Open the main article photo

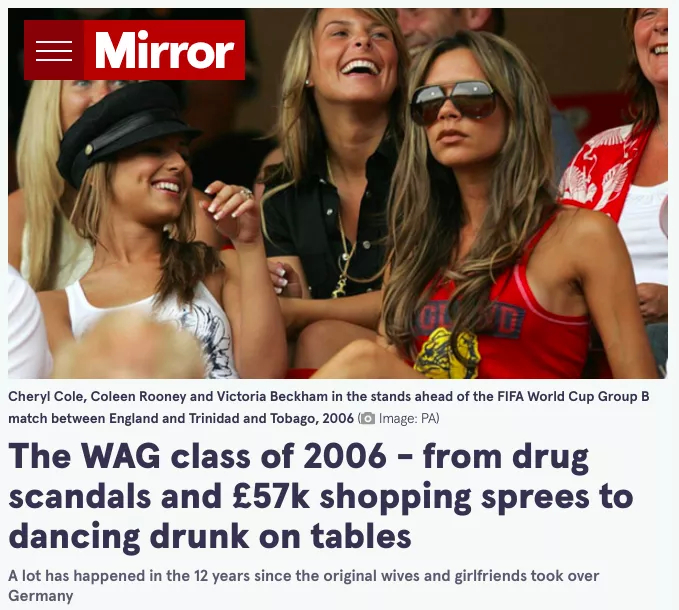coord(338,194)
